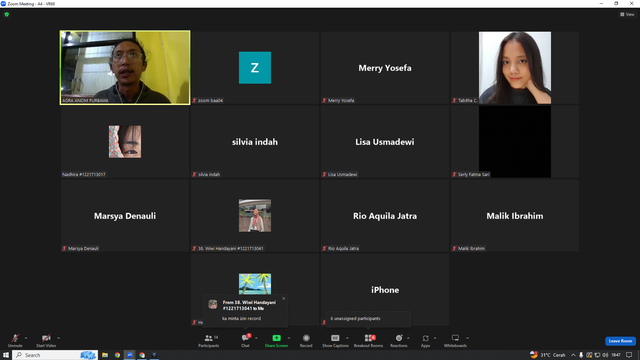
Task: Select the zoom baa04 participant tile
Action: tap(255, 68)
